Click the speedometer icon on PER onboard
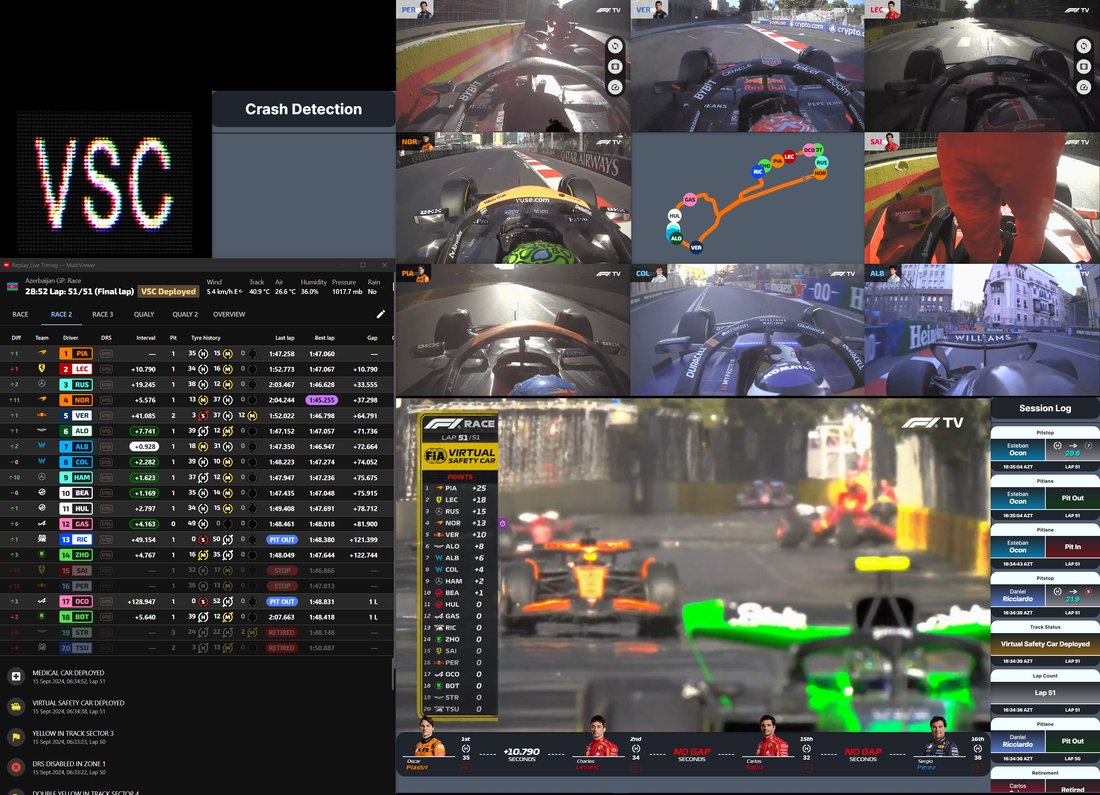 (615, 88)
